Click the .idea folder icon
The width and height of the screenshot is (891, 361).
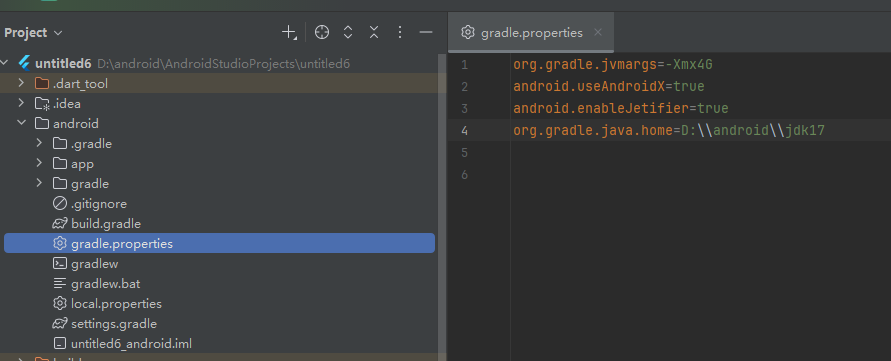42,104
